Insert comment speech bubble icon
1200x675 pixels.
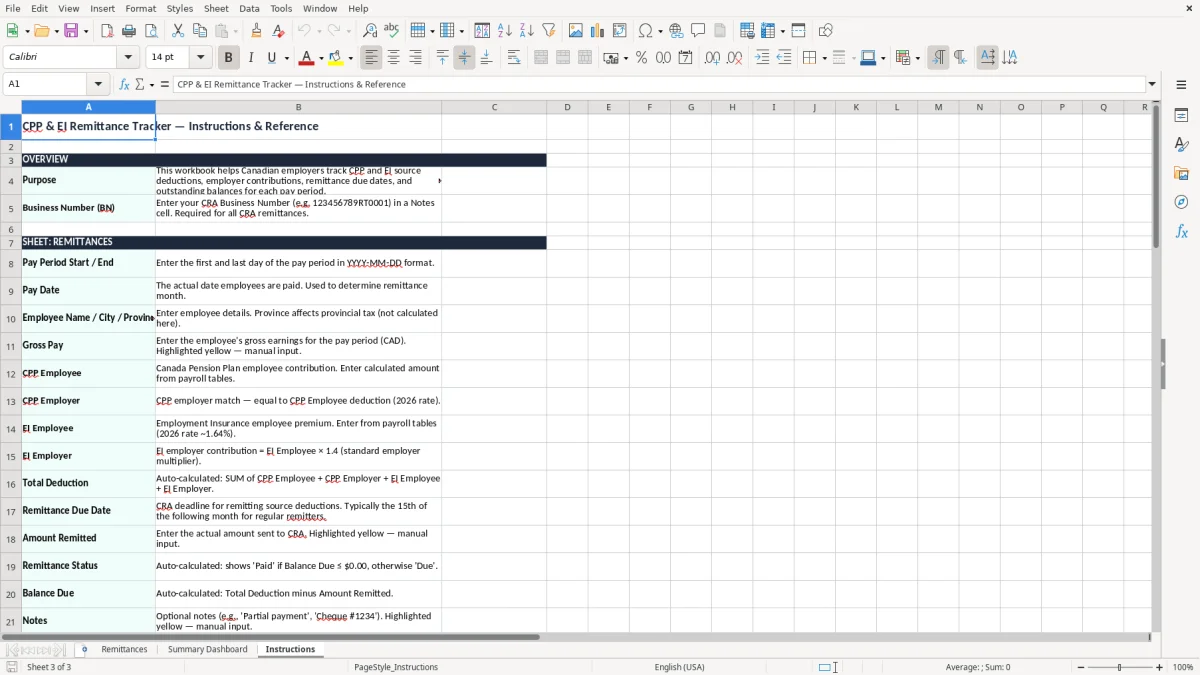coord(698,31)
